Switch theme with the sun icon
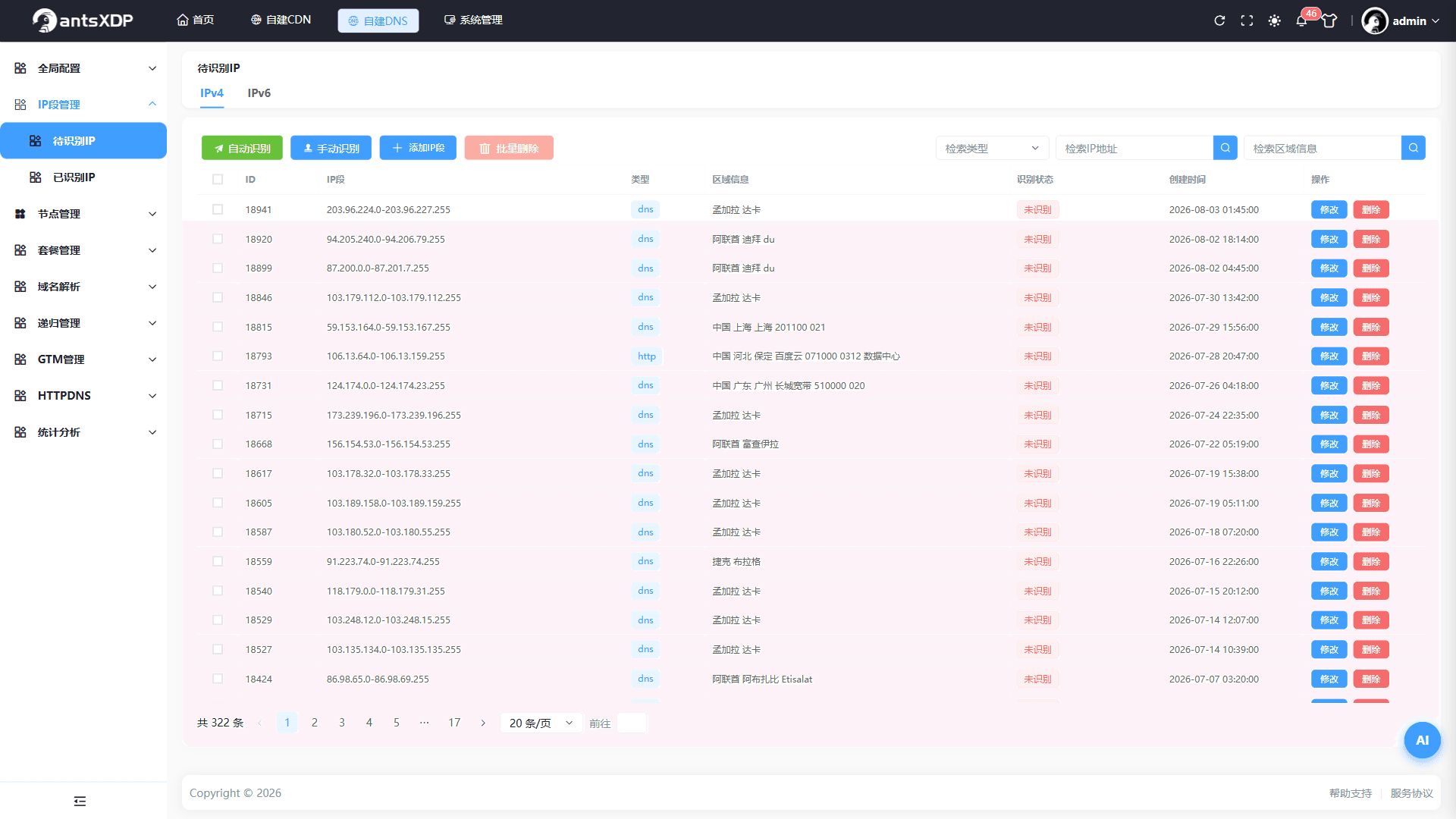The width and height of the screenshot is (1456, 819). [x=1274, y=20]
